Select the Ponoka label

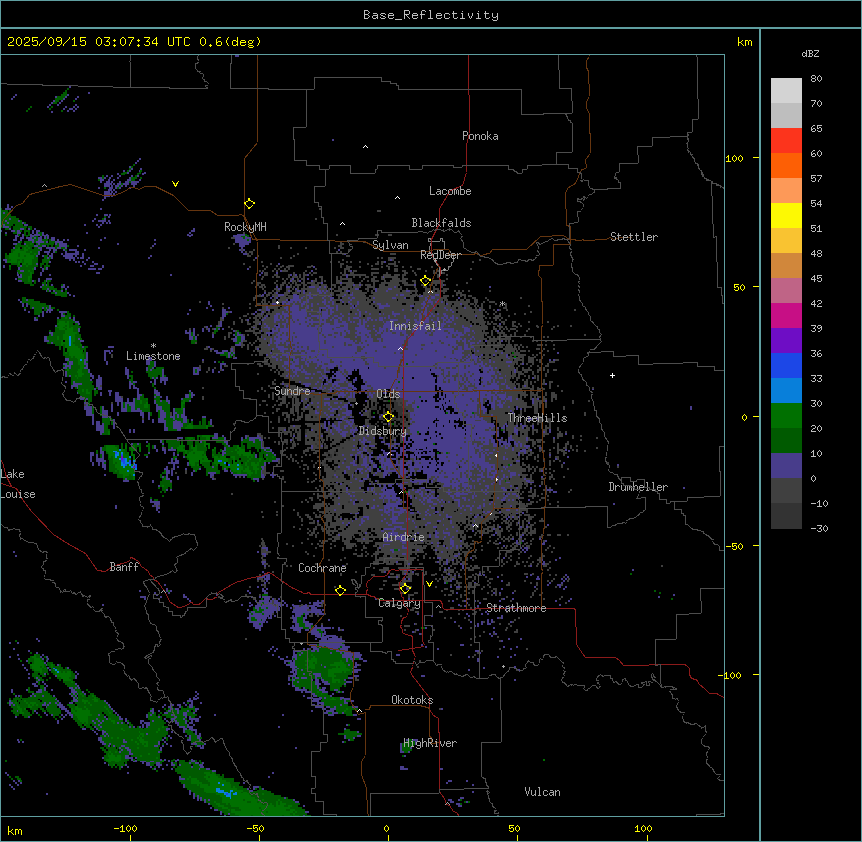[480, 136]
